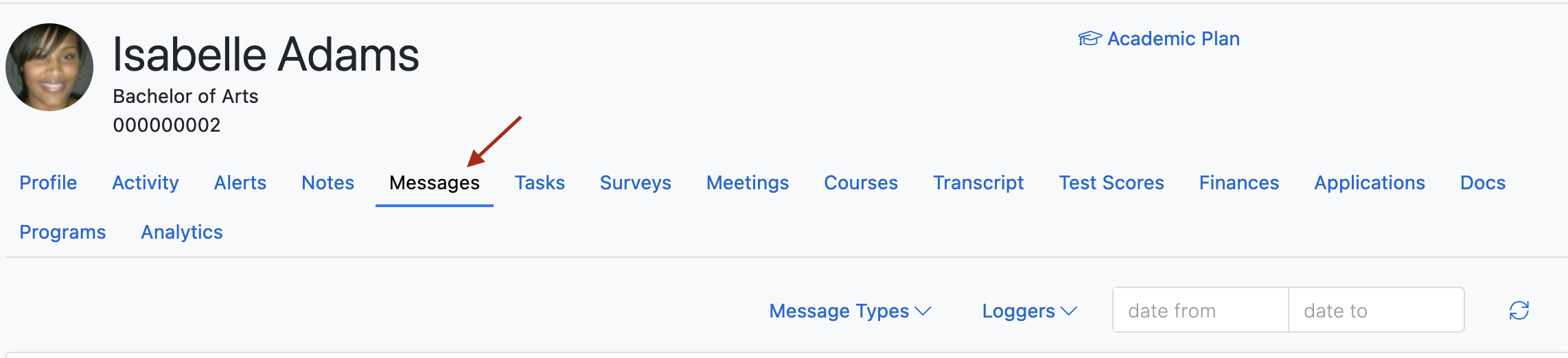1568x358 pixels.
Task: Switch to the Activity tab
Action: point(146,182)
